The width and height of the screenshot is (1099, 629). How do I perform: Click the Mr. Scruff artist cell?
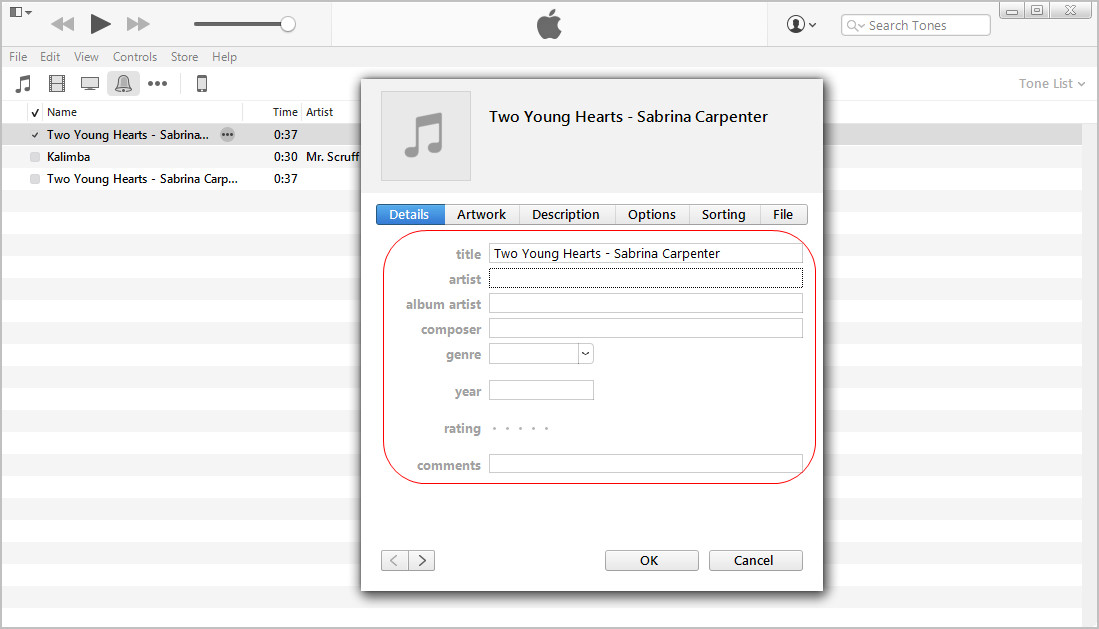click(x=332, y=157)
